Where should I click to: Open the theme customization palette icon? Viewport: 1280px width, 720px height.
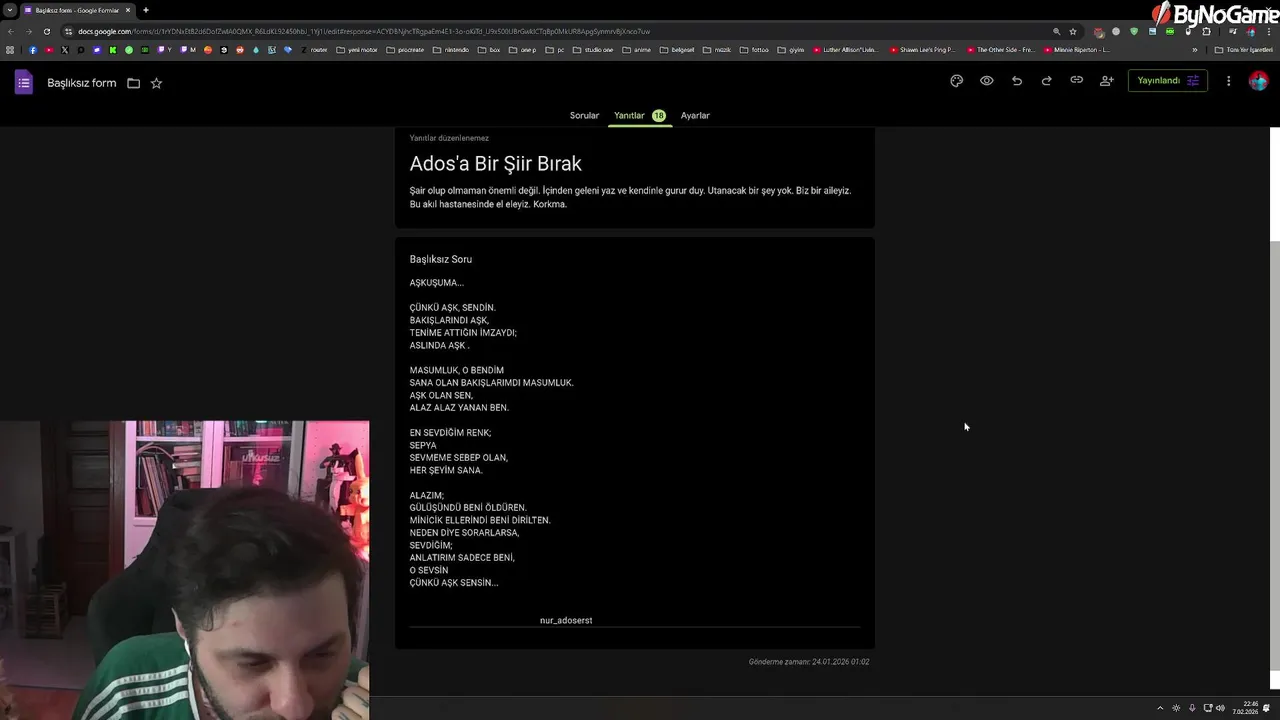[x=957, y=81]
